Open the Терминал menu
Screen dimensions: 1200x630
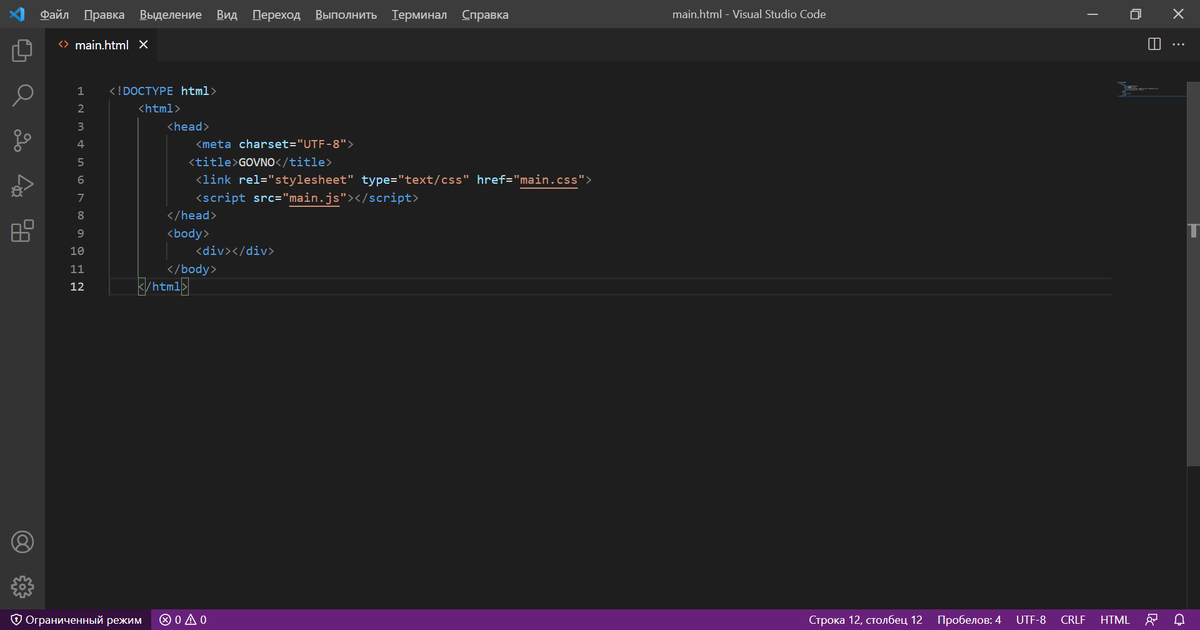tap(420, 15)
